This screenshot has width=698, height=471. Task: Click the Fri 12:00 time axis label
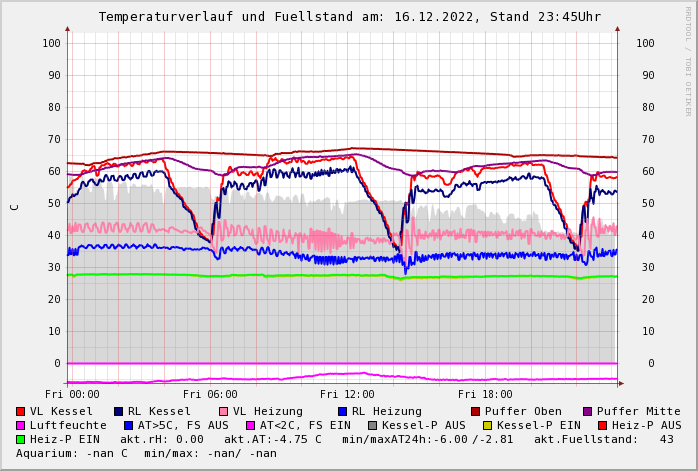[347, 394]
